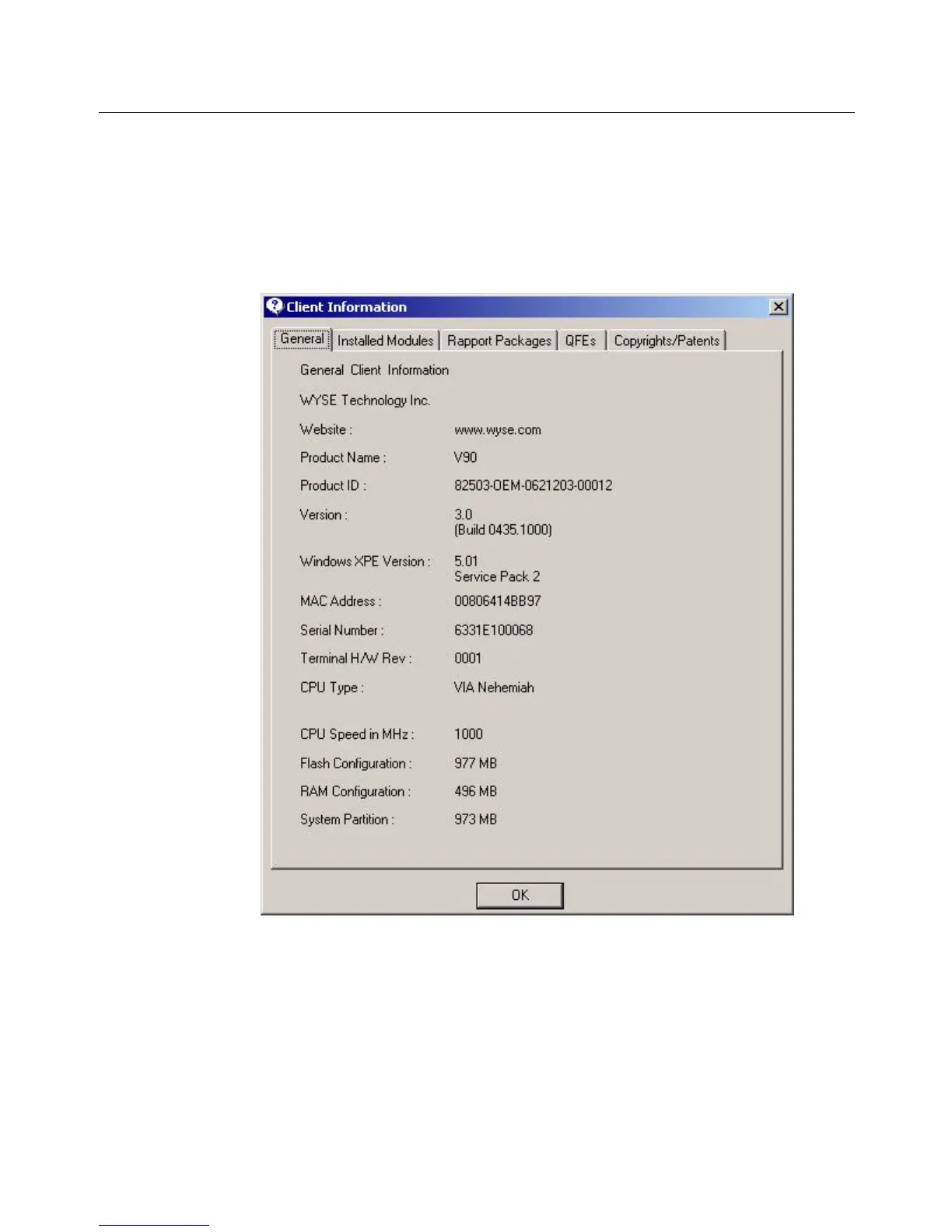Select the General tab

[302, 339]
